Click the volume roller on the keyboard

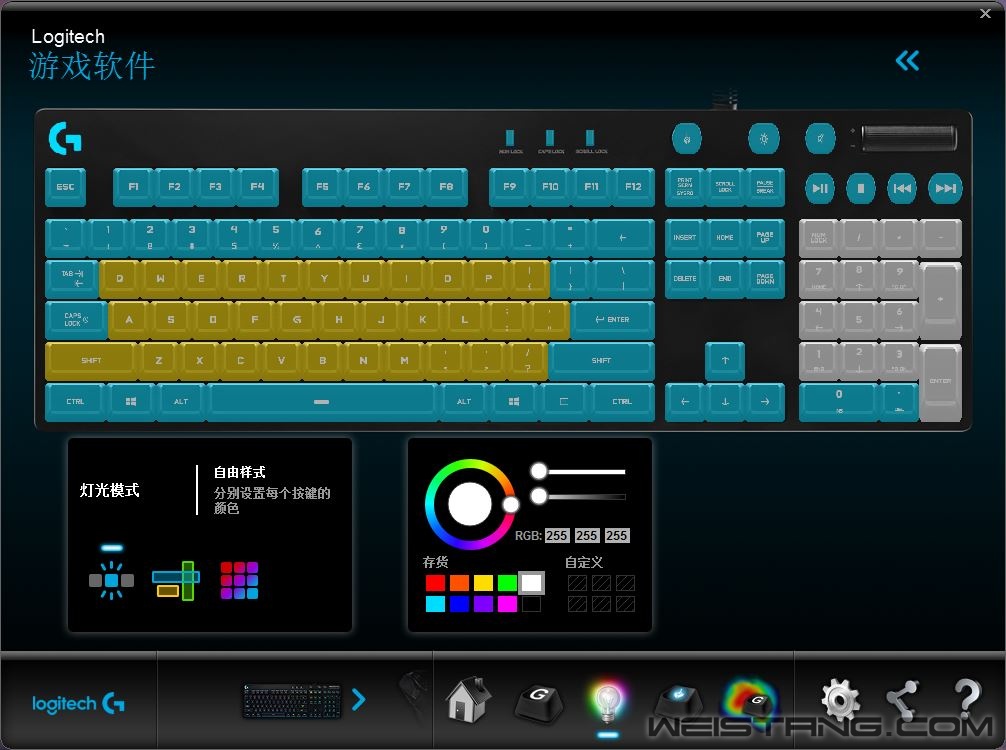click(908, 139)
